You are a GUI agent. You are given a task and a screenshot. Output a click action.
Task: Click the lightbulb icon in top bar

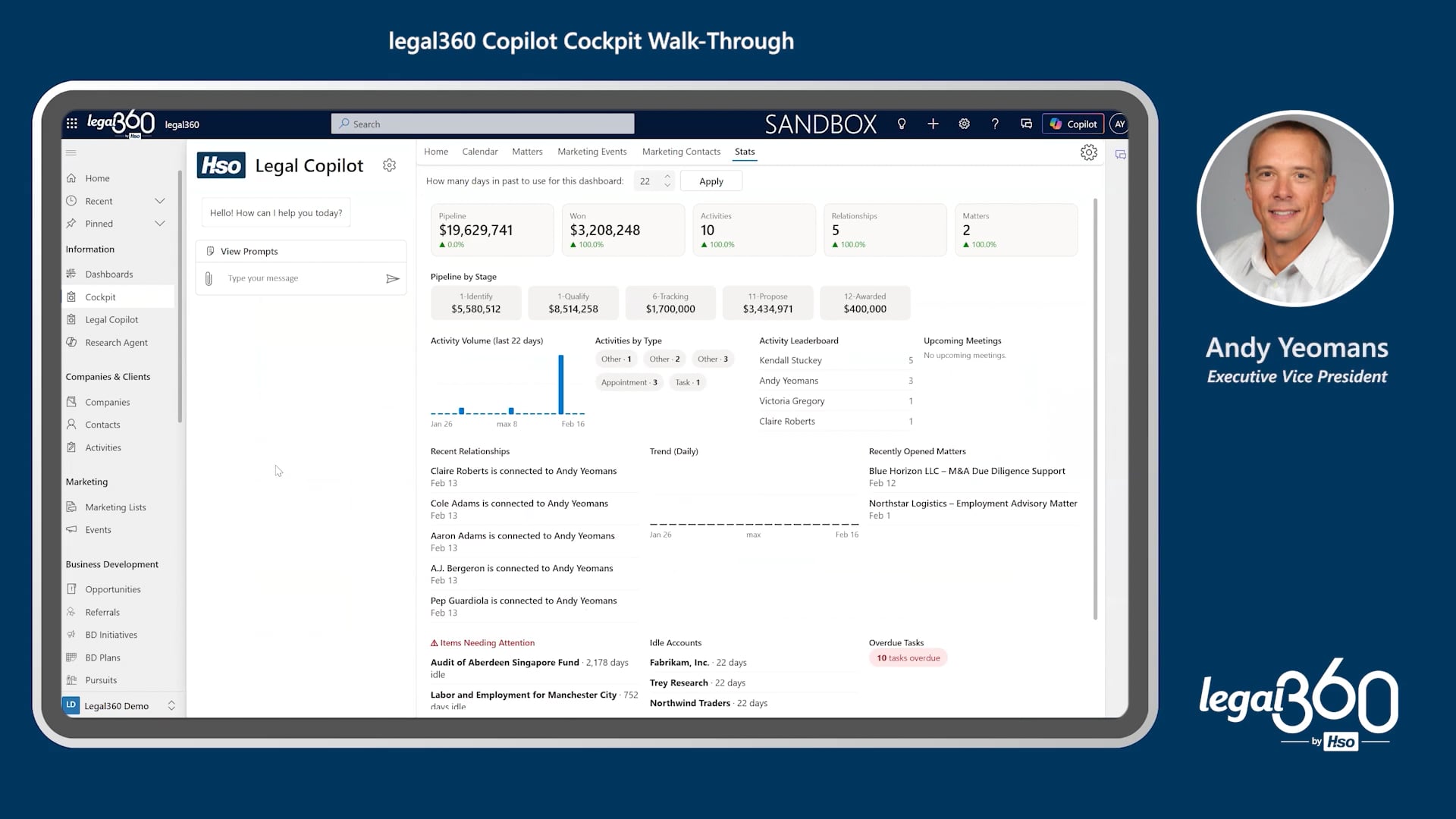coord(902,124)
